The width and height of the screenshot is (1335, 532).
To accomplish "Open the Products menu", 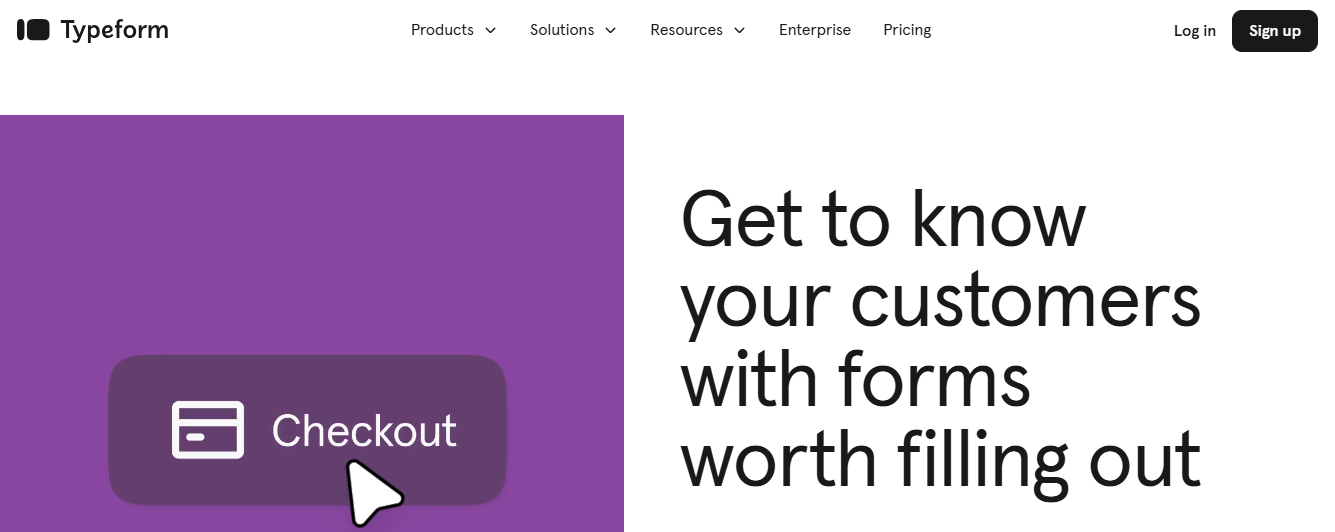I will [x=442, y=30].
